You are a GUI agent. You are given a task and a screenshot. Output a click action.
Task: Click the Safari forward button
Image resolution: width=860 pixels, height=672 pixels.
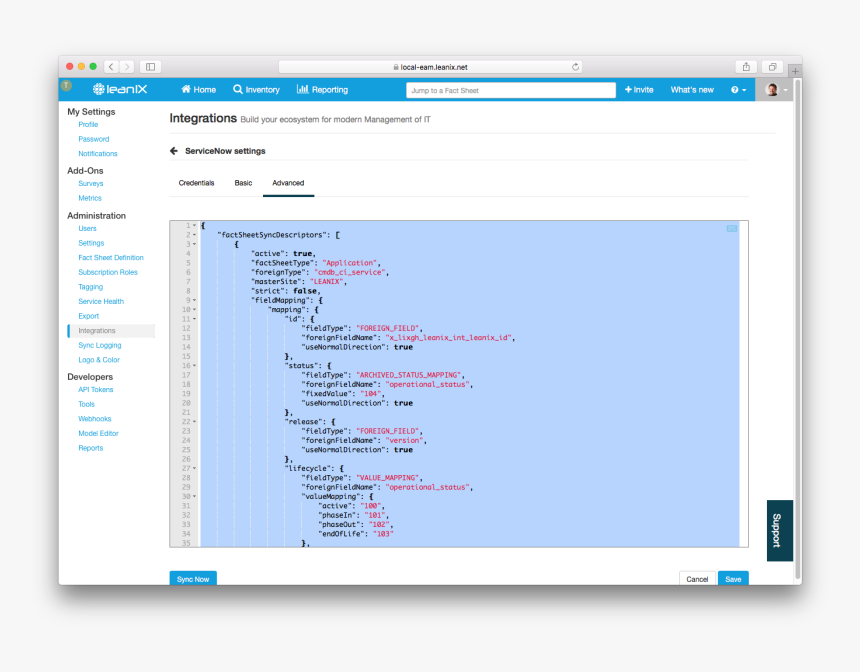[x=127, y=67]
